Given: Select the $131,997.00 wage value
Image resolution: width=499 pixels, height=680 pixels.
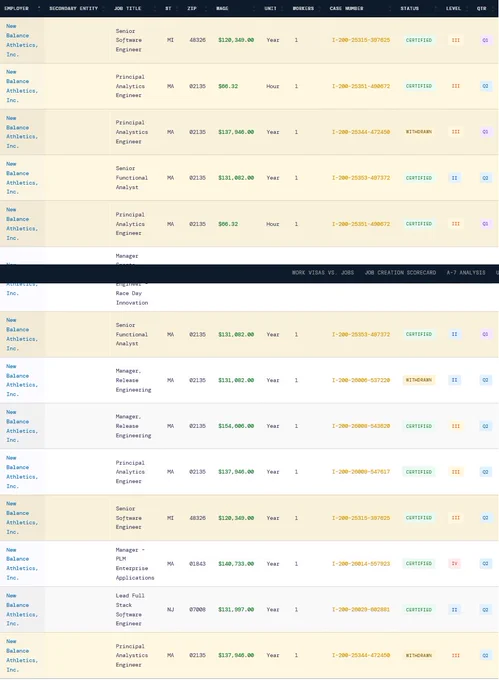Looking at the screenshot, I should (x=236, y=610).
